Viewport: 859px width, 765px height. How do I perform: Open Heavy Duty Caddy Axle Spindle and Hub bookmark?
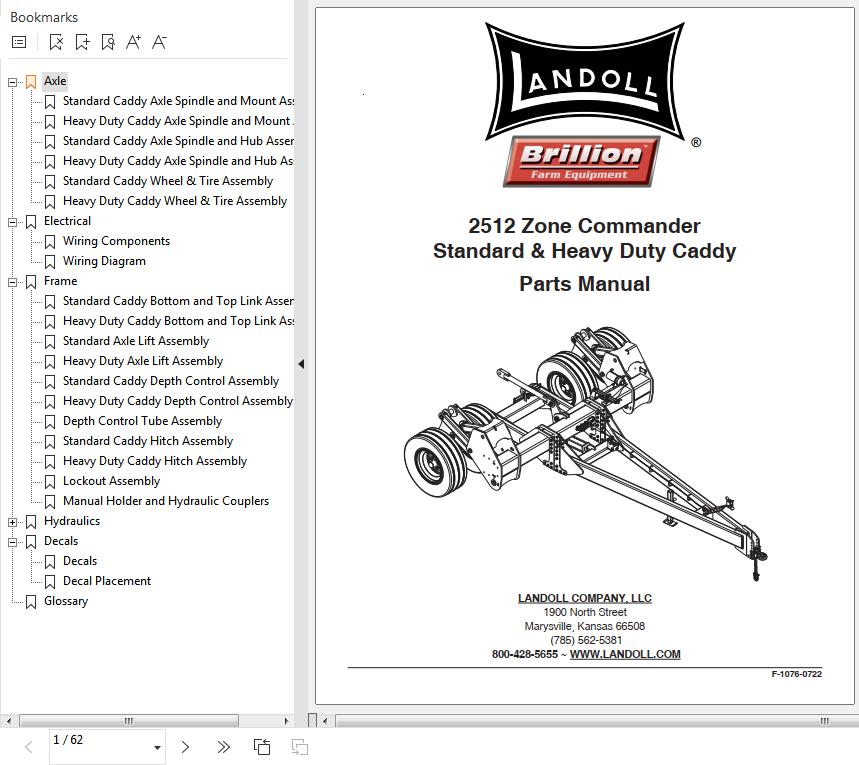pyautogui.click(x=178, y=161)
